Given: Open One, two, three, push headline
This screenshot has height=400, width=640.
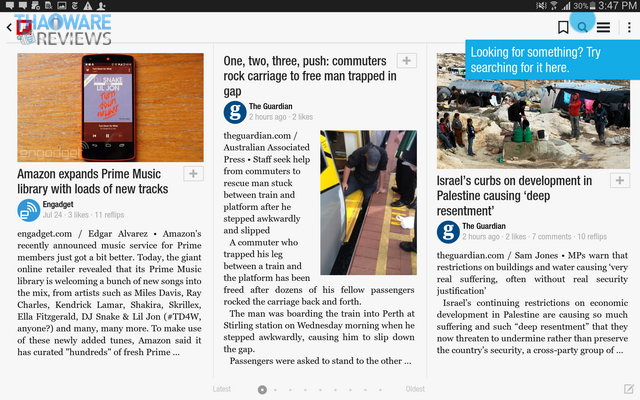Looking at the screenshot, I should 310,76.
